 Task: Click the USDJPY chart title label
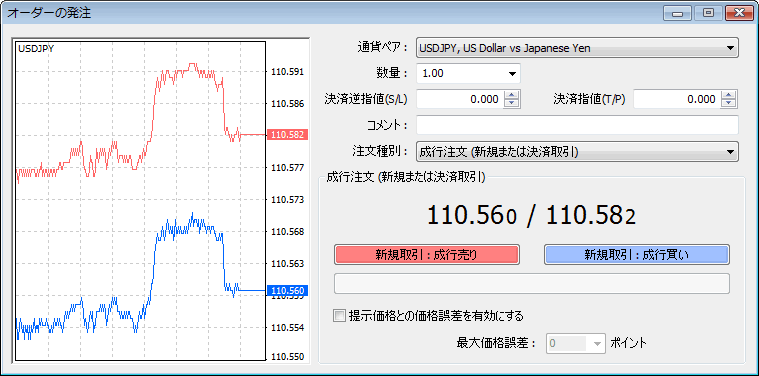click(36, 48)
